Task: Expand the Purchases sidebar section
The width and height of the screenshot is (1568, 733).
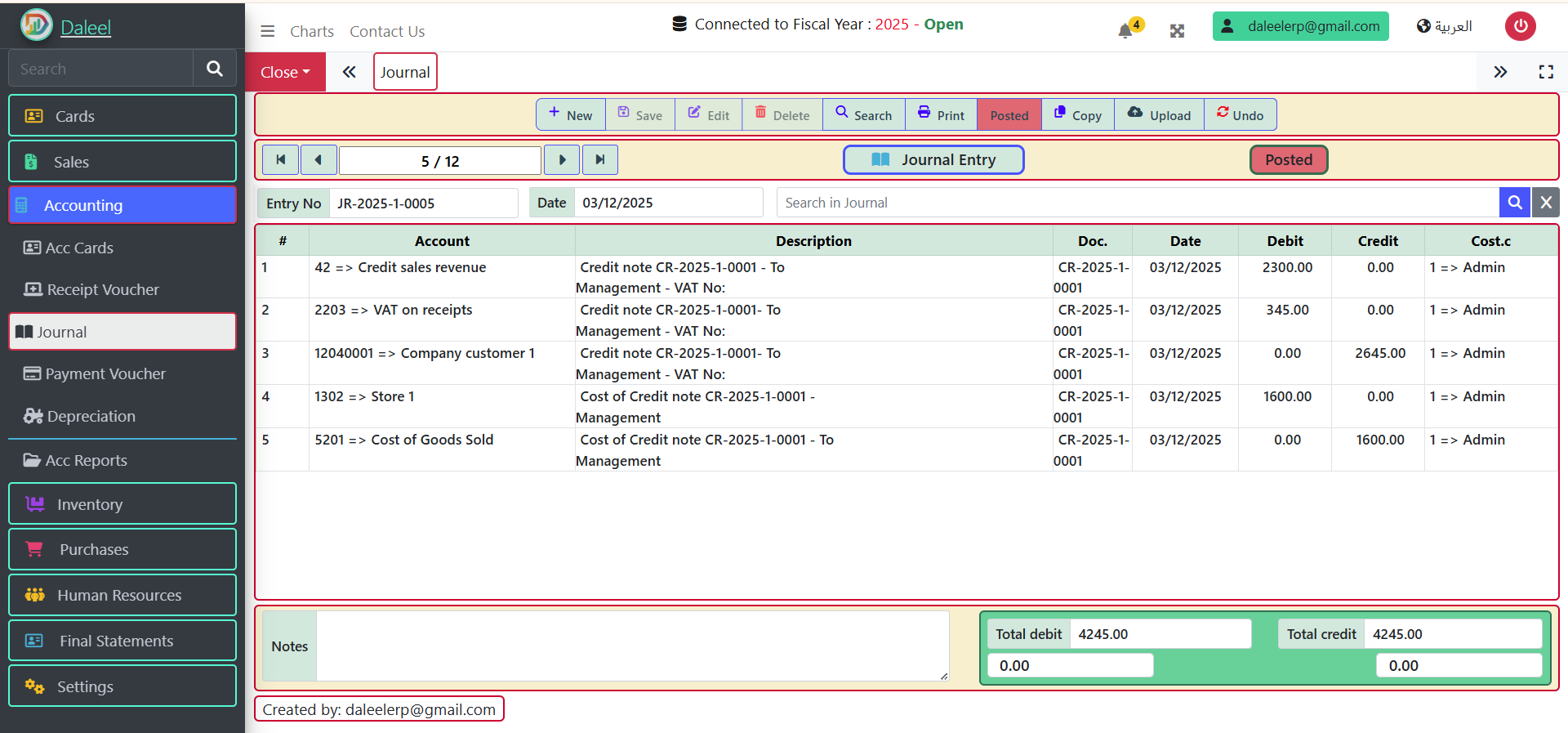Action: (122, 549)
